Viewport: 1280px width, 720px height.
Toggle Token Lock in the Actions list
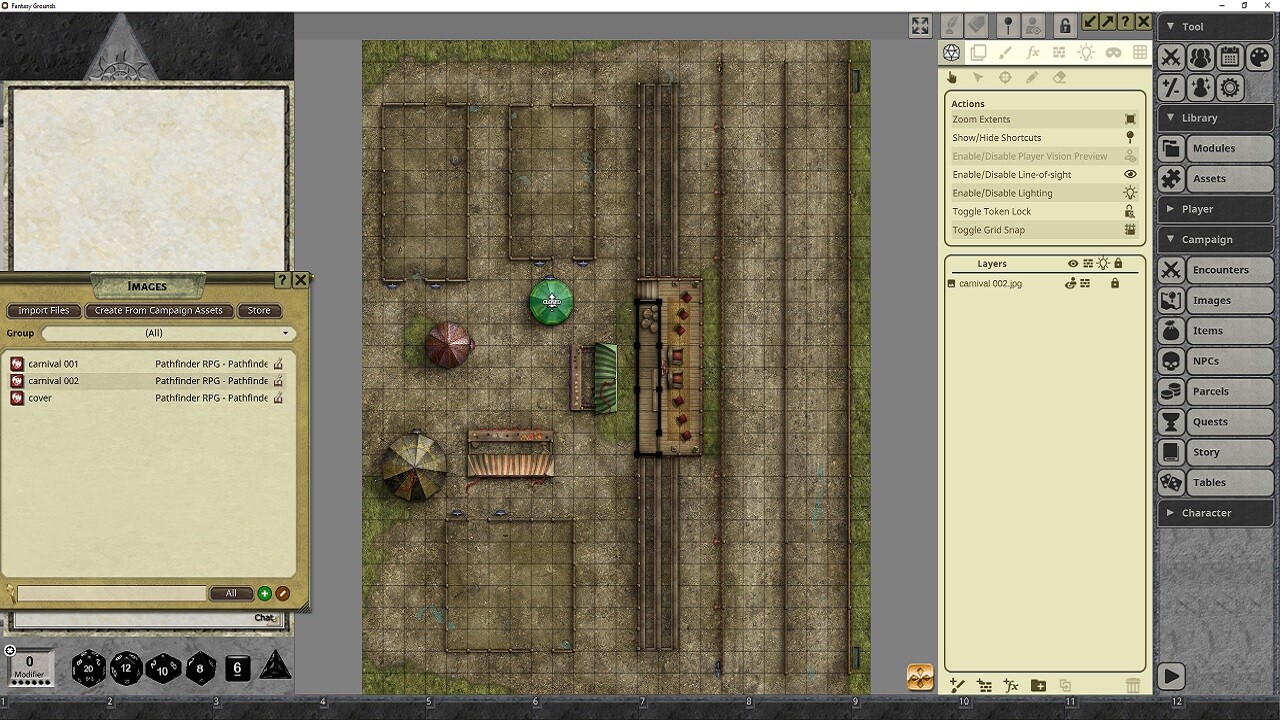[x=1020, y=211]
